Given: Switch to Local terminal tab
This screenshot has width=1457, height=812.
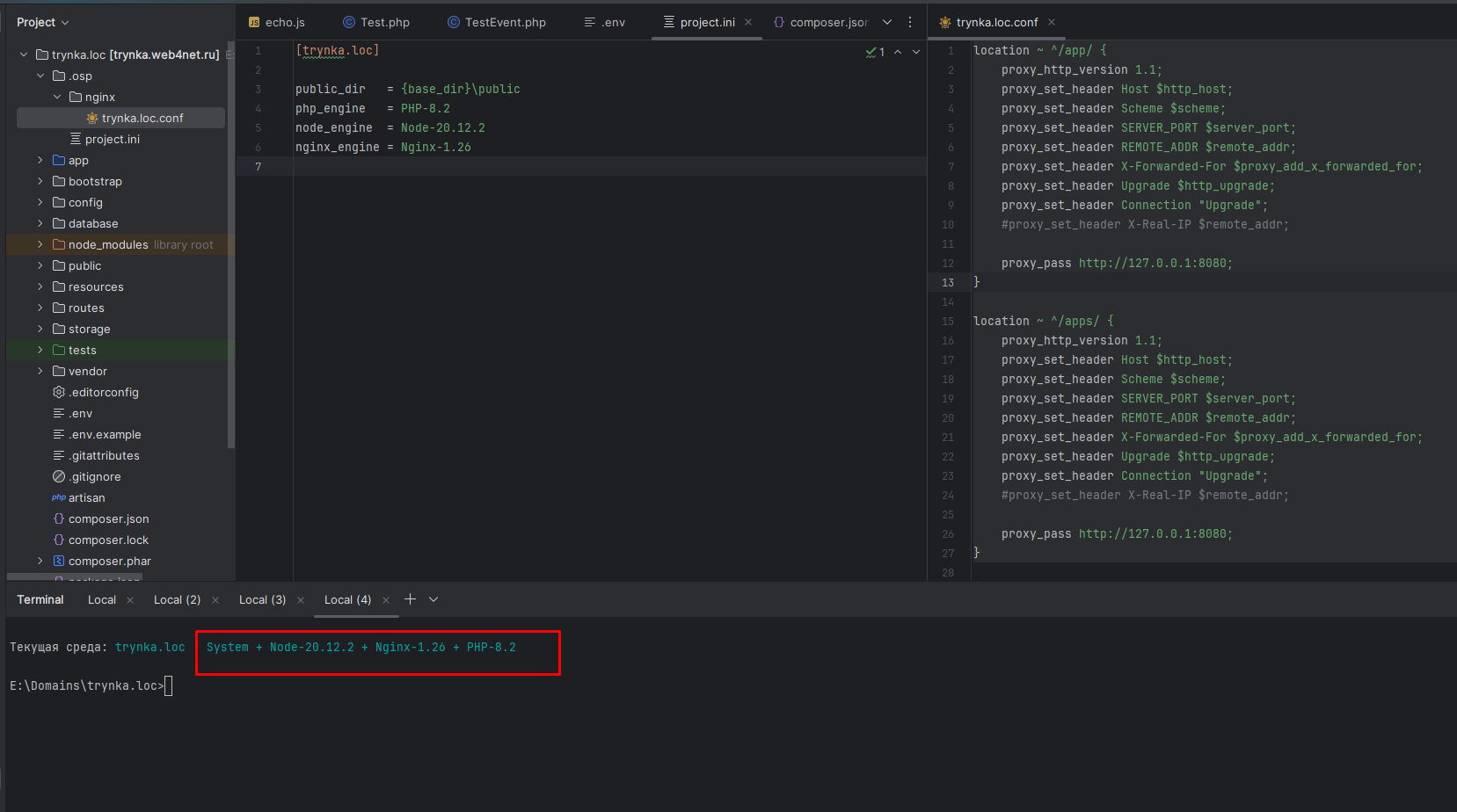Looking at the screenshot, I should [x=102, y=599].
